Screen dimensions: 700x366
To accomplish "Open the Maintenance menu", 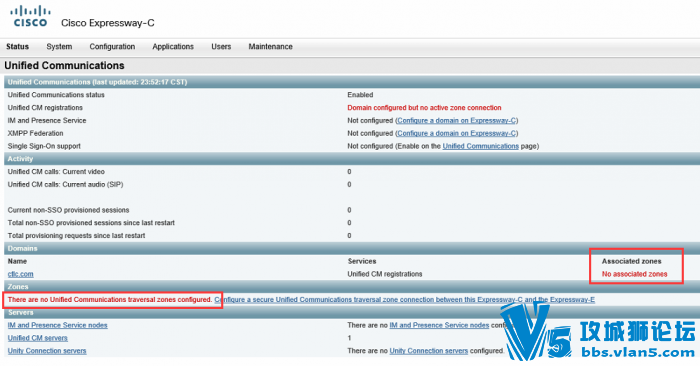I will tap(271, 46).
